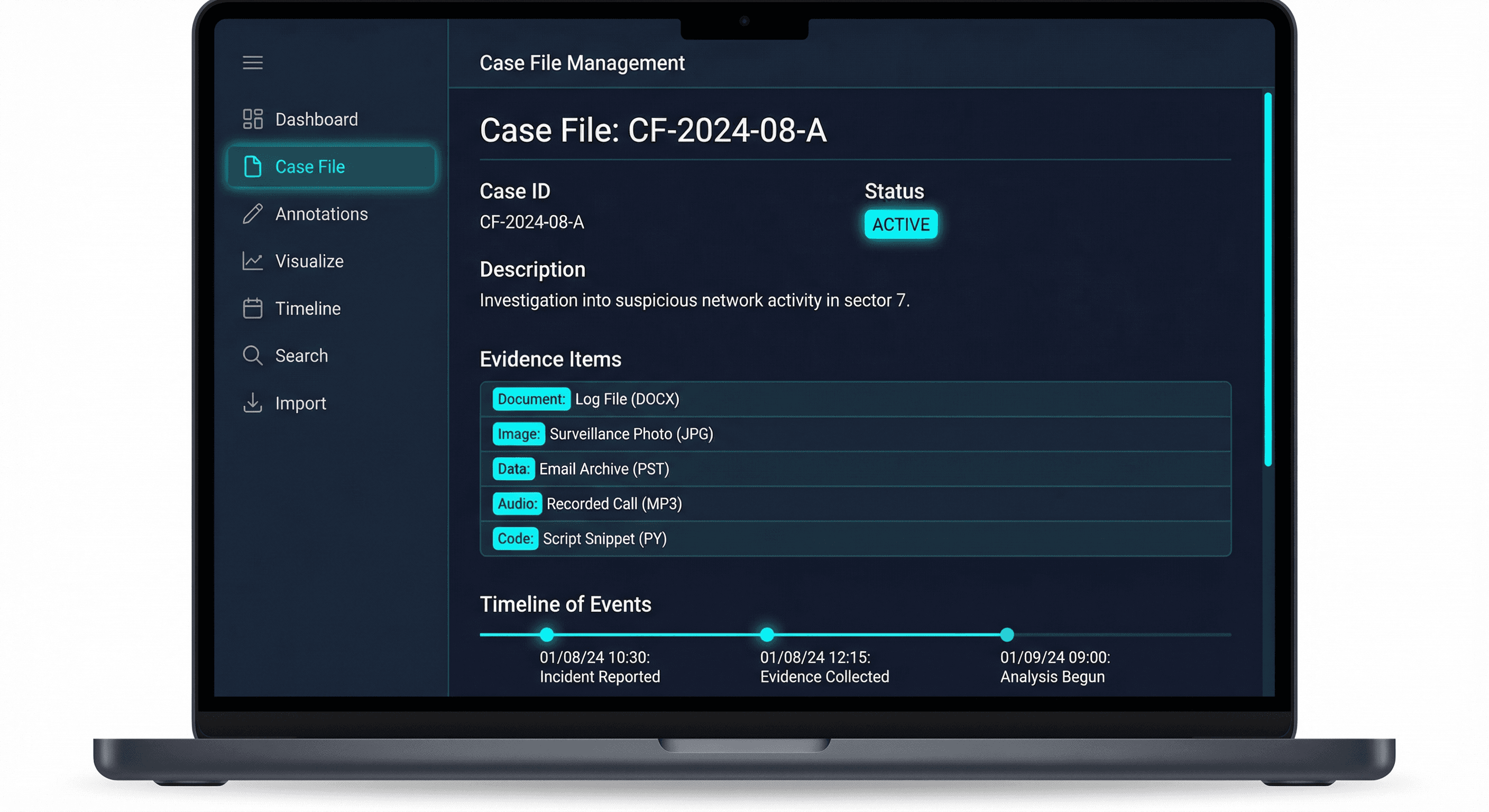This screenshot has height=812, width=1489.
Task: Navigate to the Timeline section
Action: 308,308
